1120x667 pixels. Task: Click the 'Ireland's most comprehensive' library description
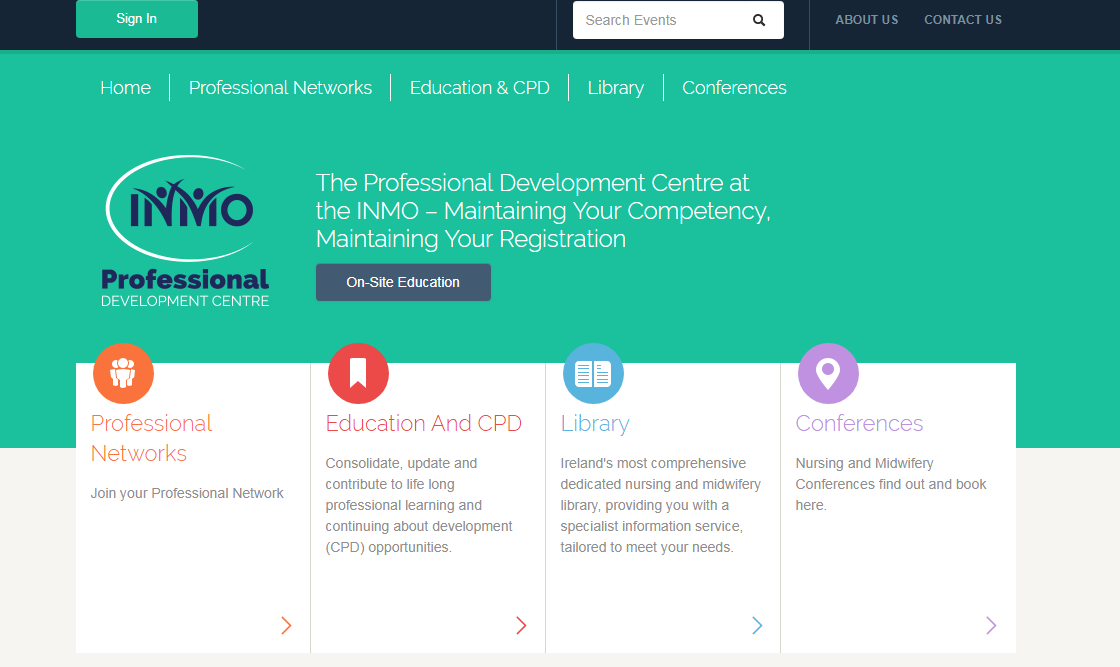click(661, 505)
